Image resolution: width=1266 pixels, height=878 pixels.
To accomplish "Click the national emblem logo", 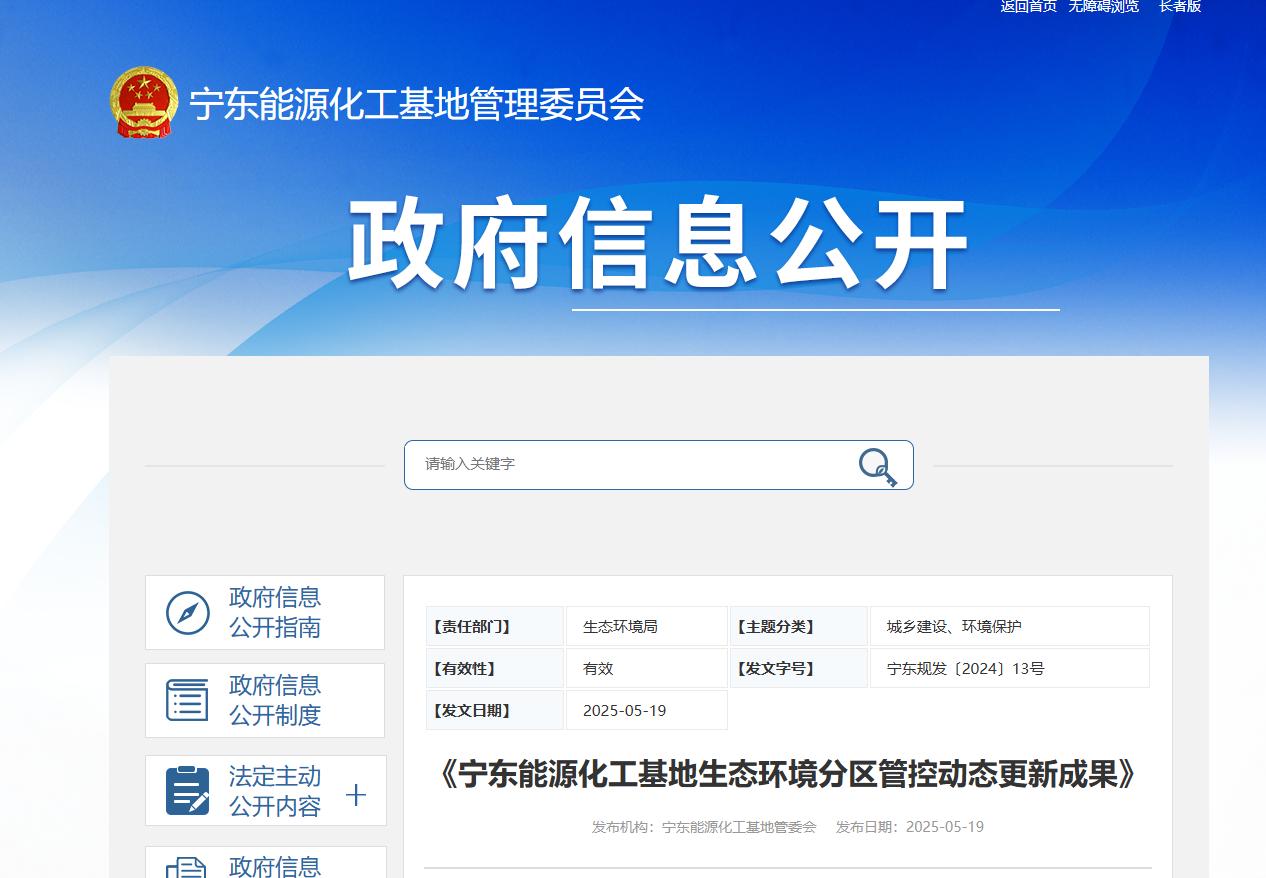I will (144, 102).
